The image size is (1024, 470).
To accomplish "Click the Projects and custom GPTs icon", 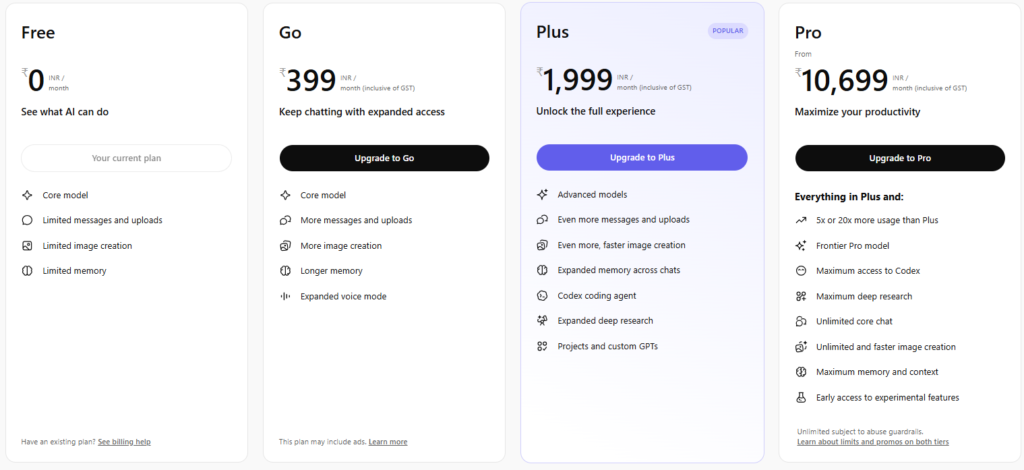I will tap(542, 346).
